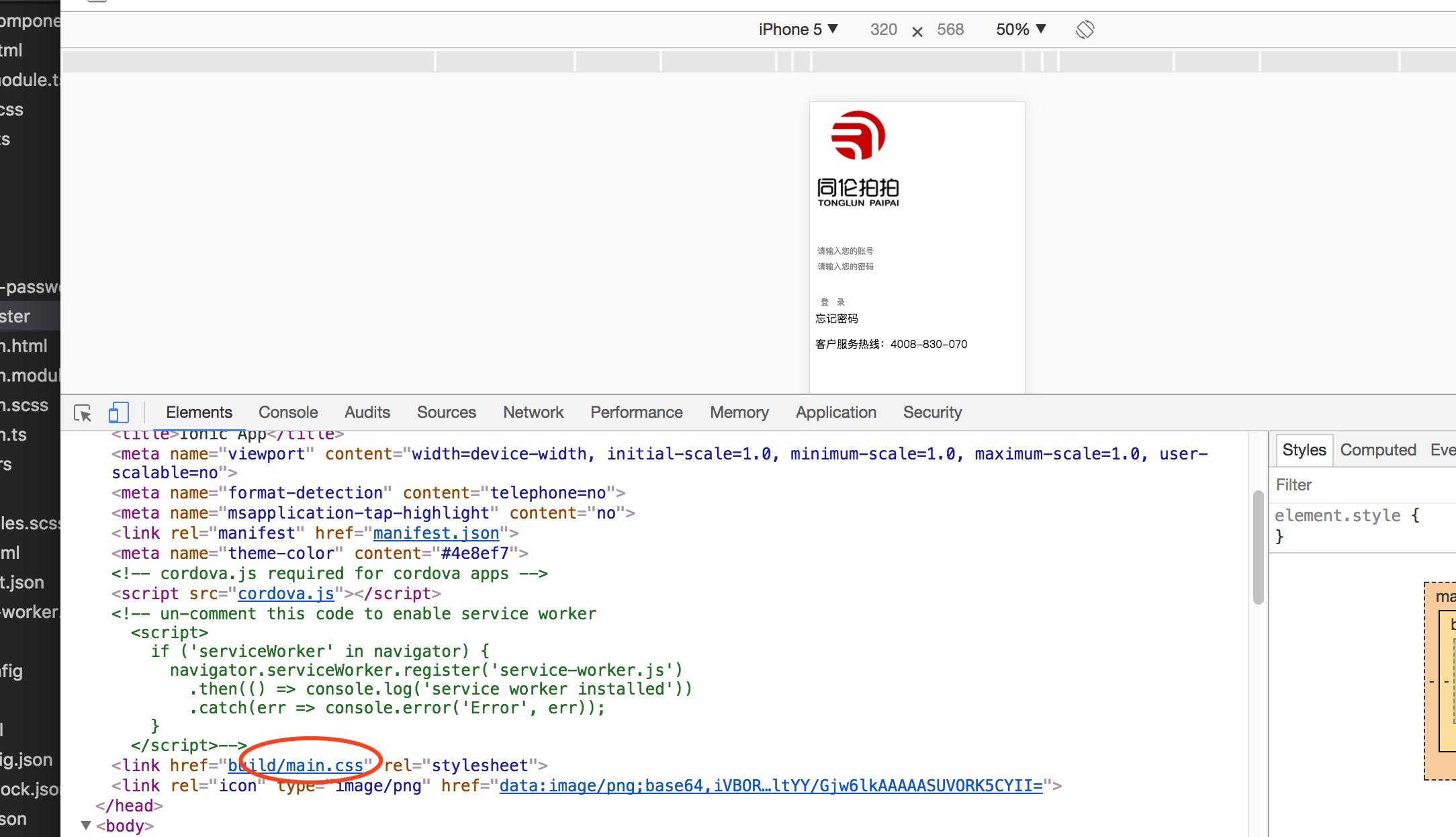Open the Security tab
Screen dimensions: 1456x837
pos(932,412)
